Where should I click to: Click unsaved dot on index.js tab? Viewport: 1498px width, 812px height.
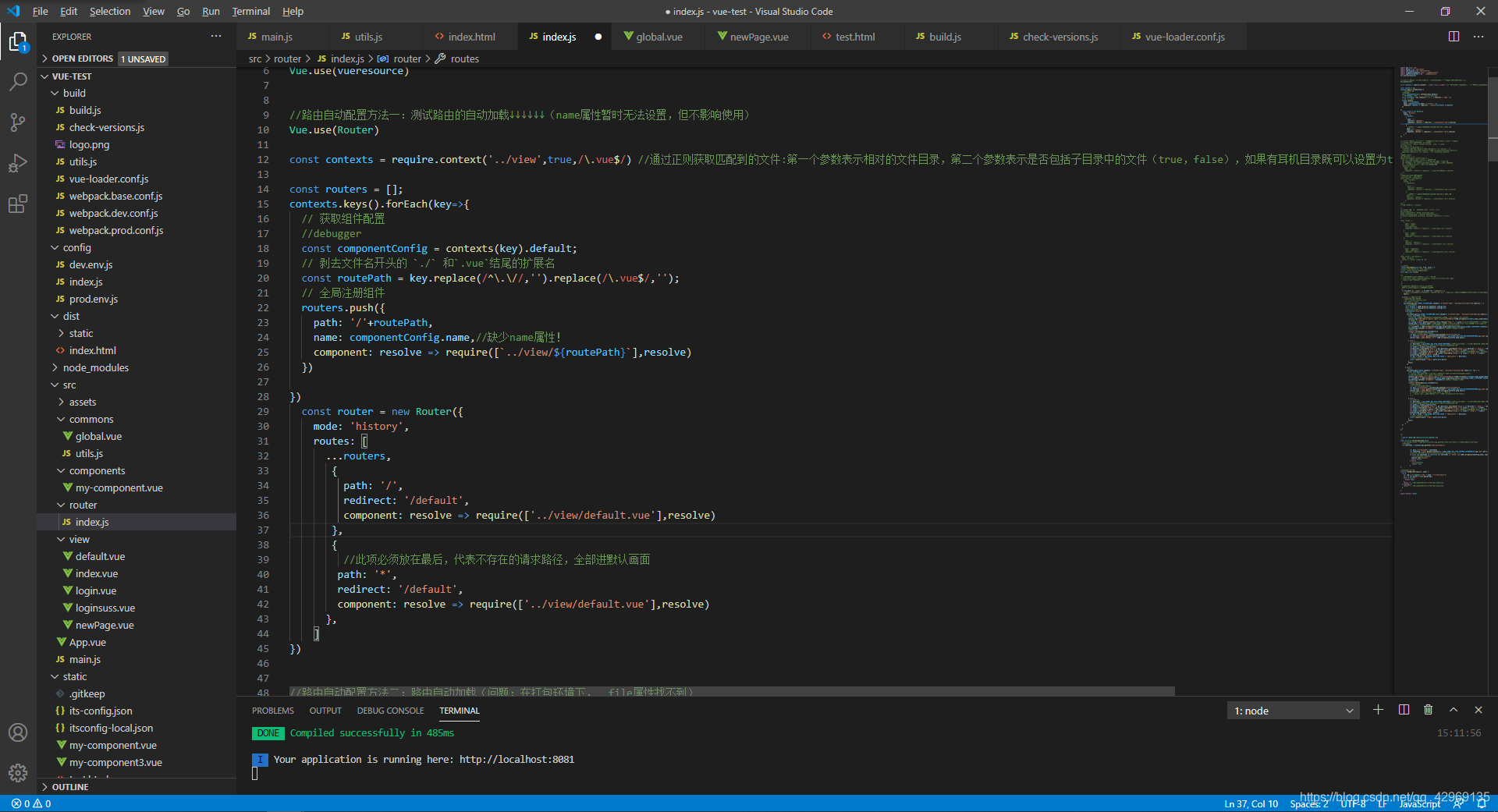tap(598, 37)
